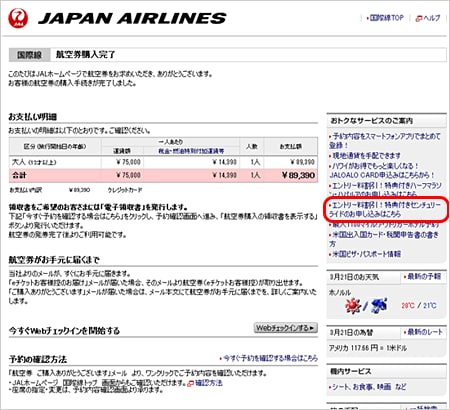
Task: Open the 現地通貨を手配できます link
Action: pyautogui.click(x=366, y=156)
